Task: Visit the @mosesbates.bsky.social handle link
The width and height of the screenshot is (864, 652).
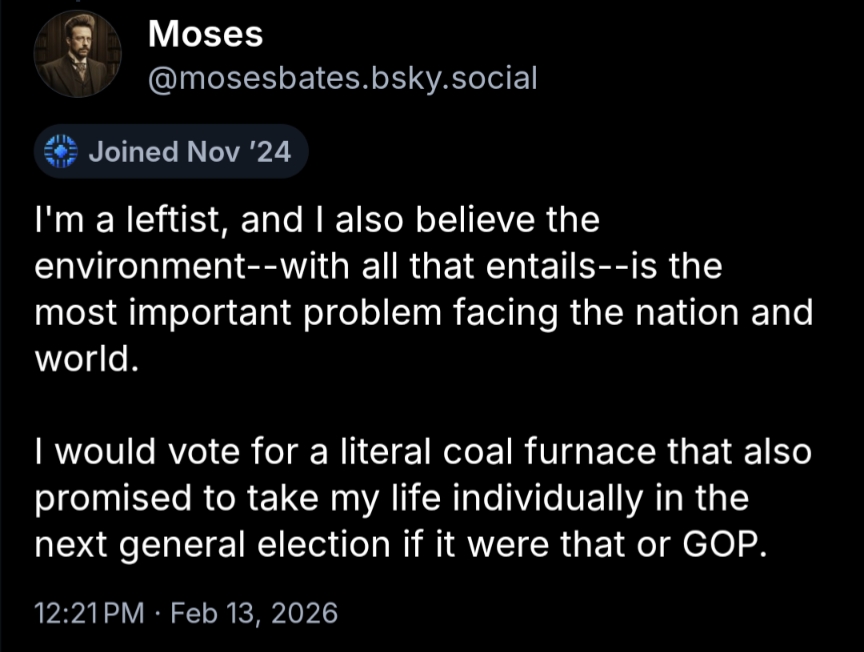Action: click(342, 77)
